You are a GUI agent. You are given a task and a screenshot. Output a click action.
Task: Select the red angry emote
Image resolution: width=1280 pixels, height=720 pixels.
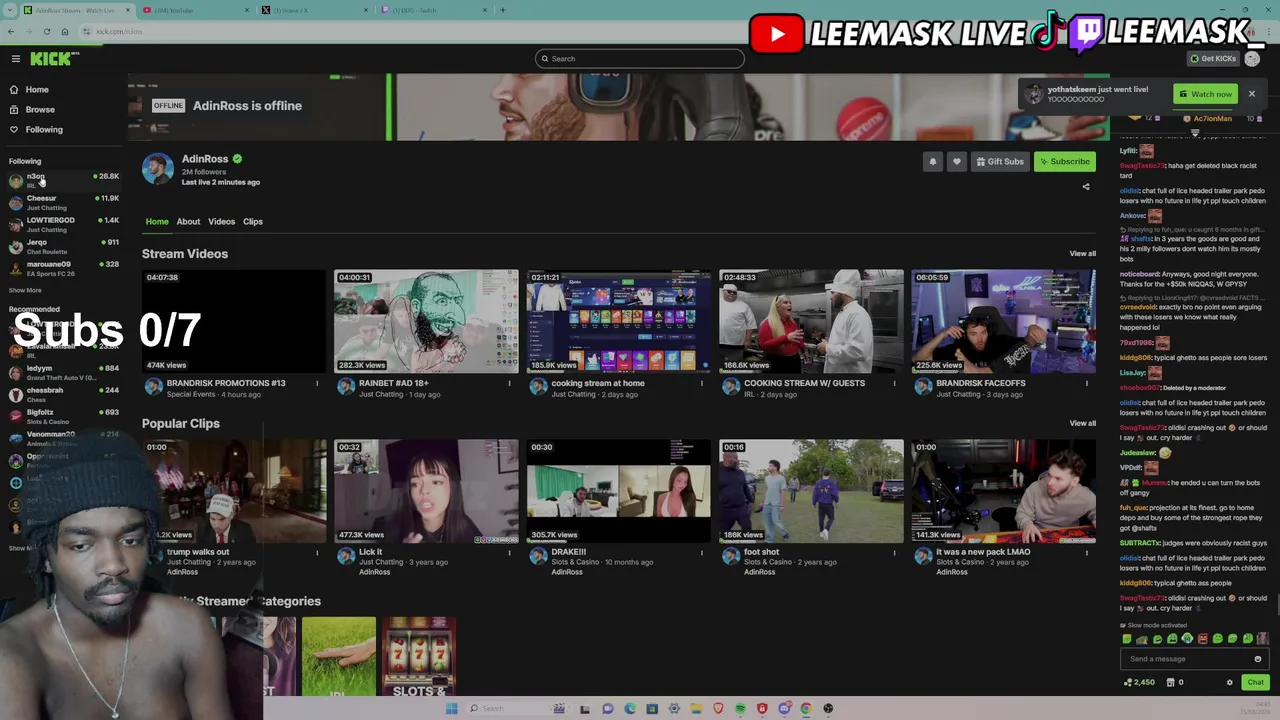tap(1202, 639)
